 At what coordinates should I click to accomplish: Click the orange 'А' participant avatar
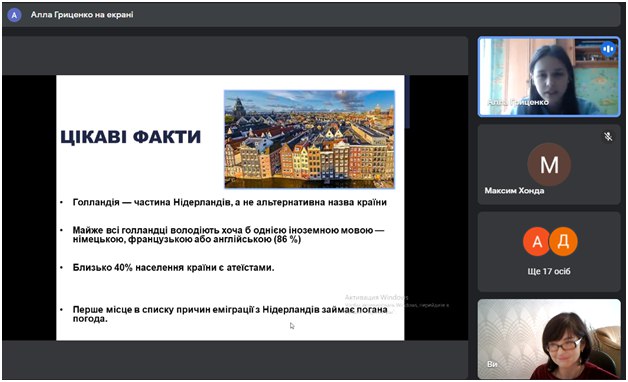pos(537,241)
